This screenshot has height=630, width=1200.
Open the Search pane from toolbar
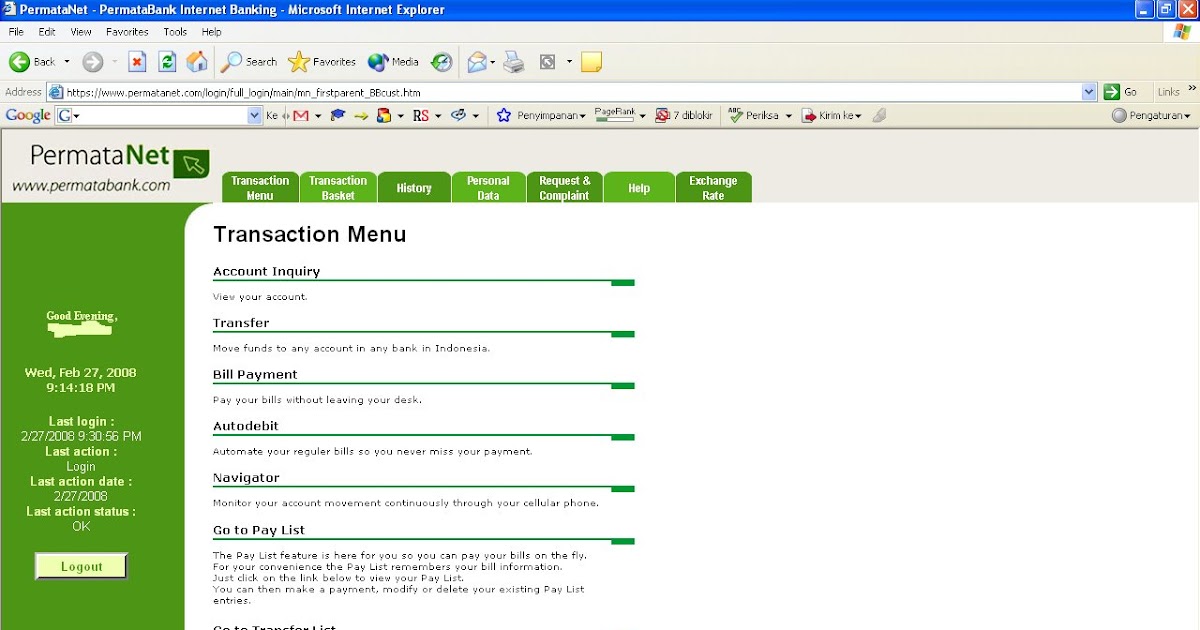point(250,62)
